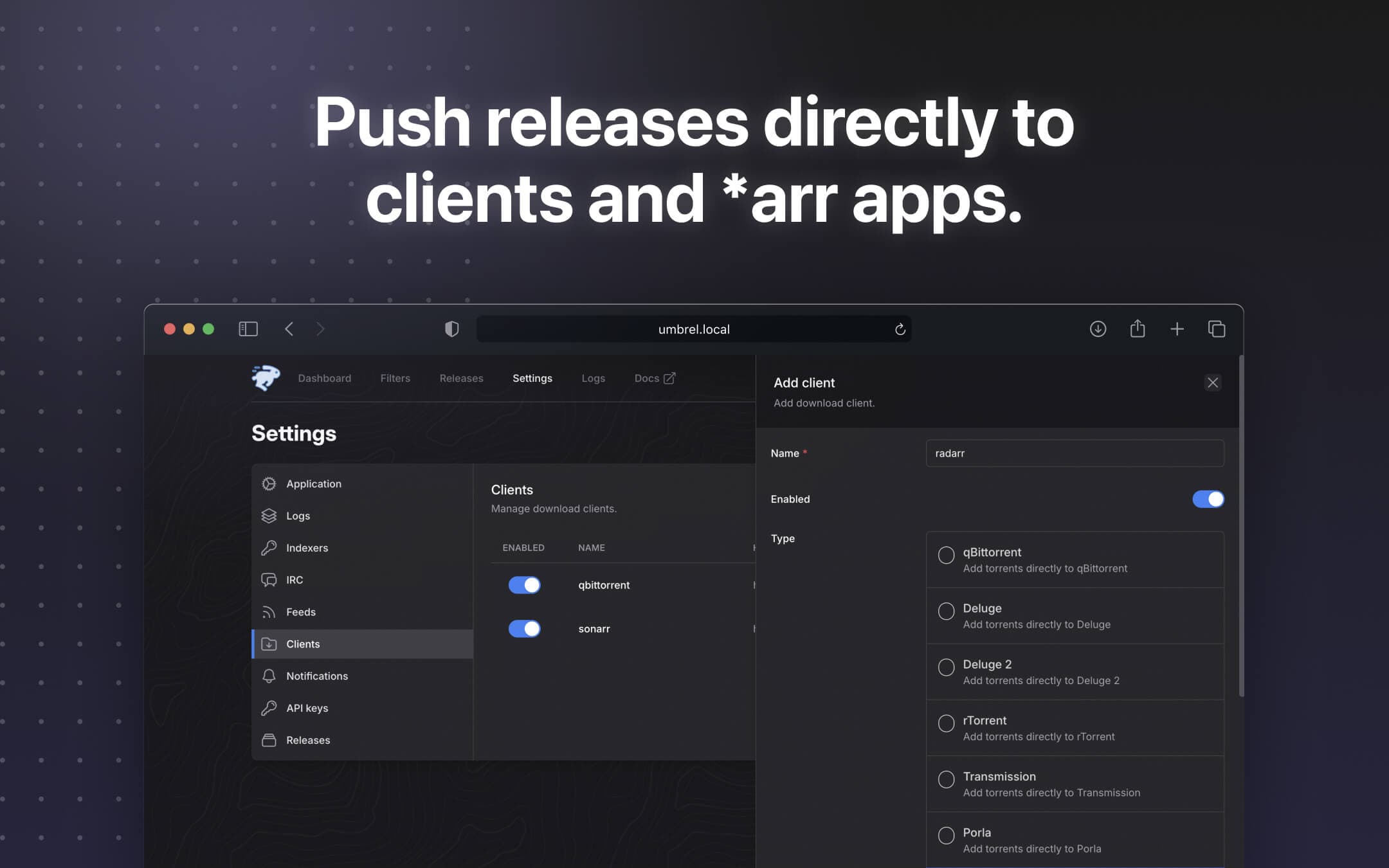Open the Logs tab
The height and width of the screenshot is (868, 1389).
point(593,378)
